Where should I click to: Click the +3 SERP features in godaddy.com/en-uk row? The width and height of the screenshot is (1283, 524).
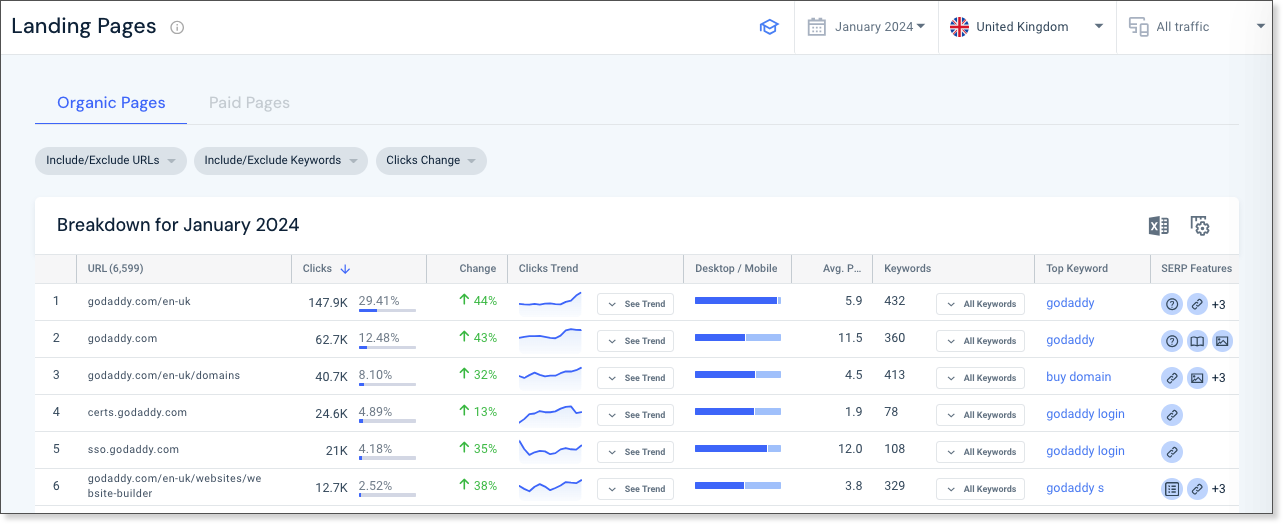pyautogui.click(x=1218, y=305)
